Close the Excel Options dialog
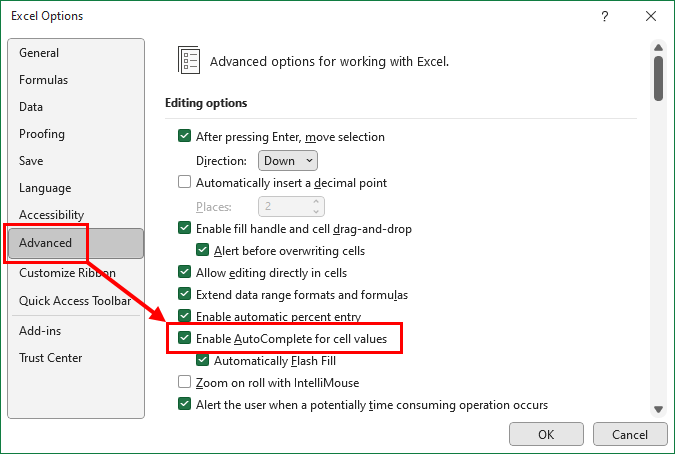The image size is (675, 454). [651, 16]
